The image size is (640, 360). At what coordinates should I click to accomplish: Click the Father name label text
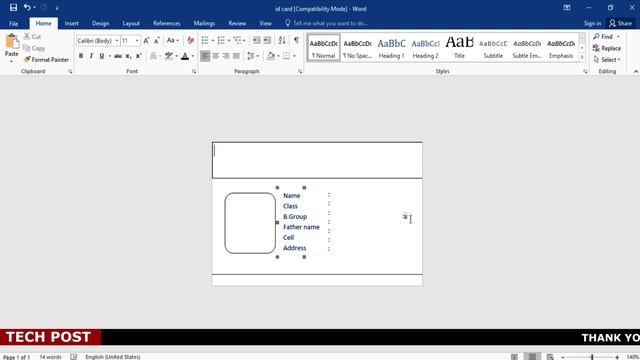click(x=301, y=227)
